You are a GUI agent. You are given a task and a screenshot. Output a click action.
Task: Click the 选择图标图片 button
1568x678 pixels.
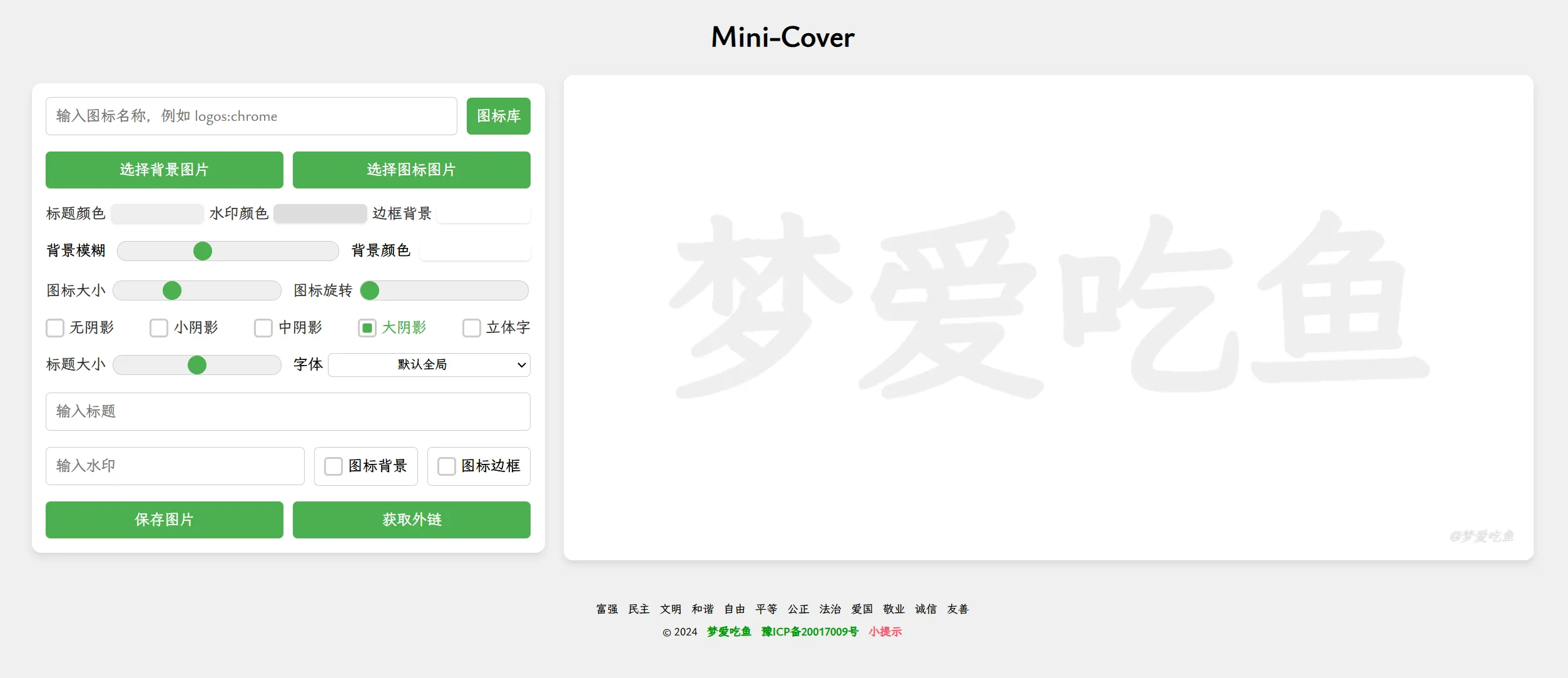point(411,170)
